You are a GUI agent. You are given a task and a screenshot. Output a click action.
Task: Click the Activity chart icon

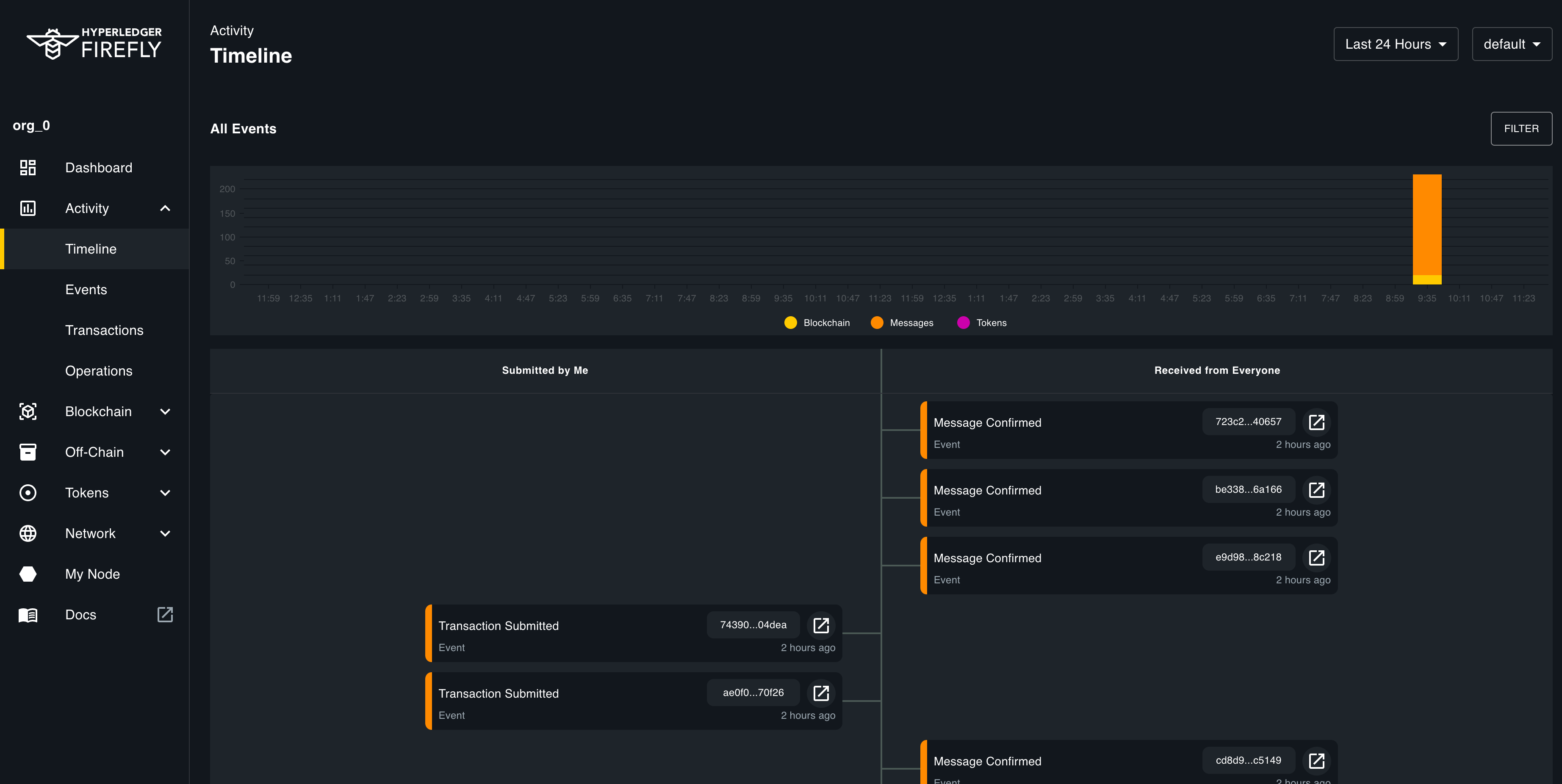(x=28, y=208)
